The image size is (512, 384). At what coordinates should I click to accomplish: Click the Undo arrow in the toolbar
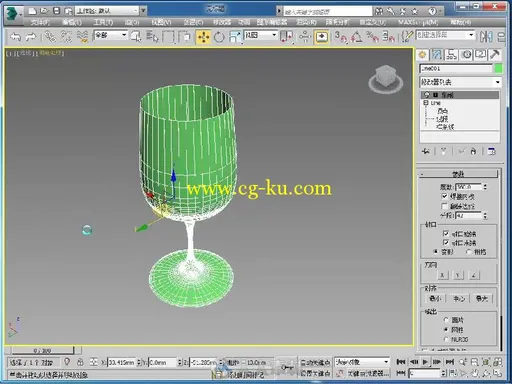[15, 37]
